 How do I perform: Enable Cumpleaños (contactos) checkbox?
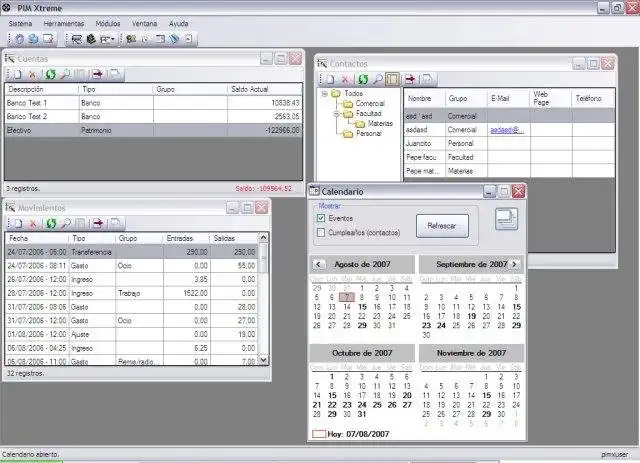coord(321,233)
